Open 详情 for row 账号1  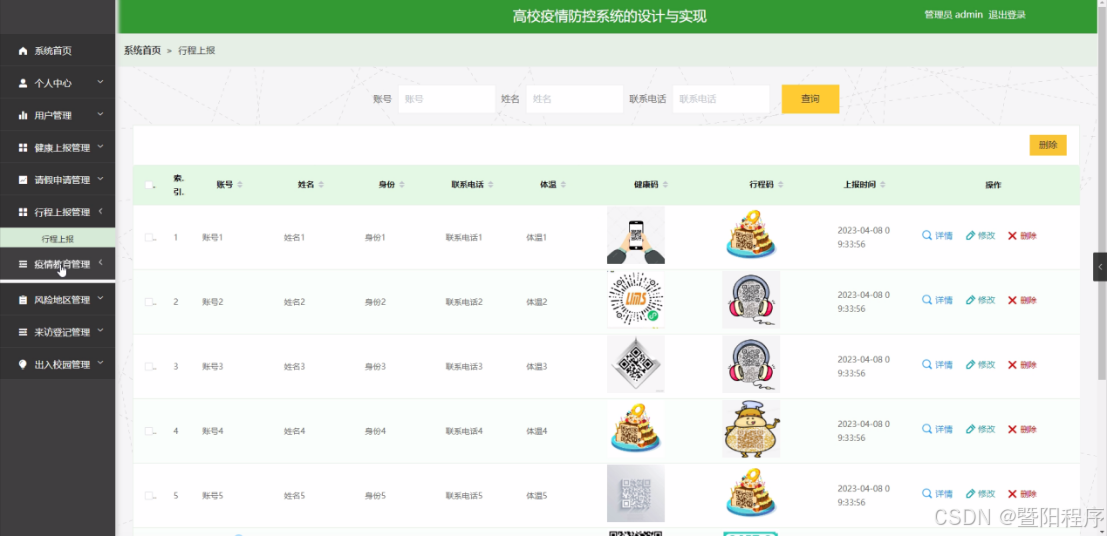937,236
